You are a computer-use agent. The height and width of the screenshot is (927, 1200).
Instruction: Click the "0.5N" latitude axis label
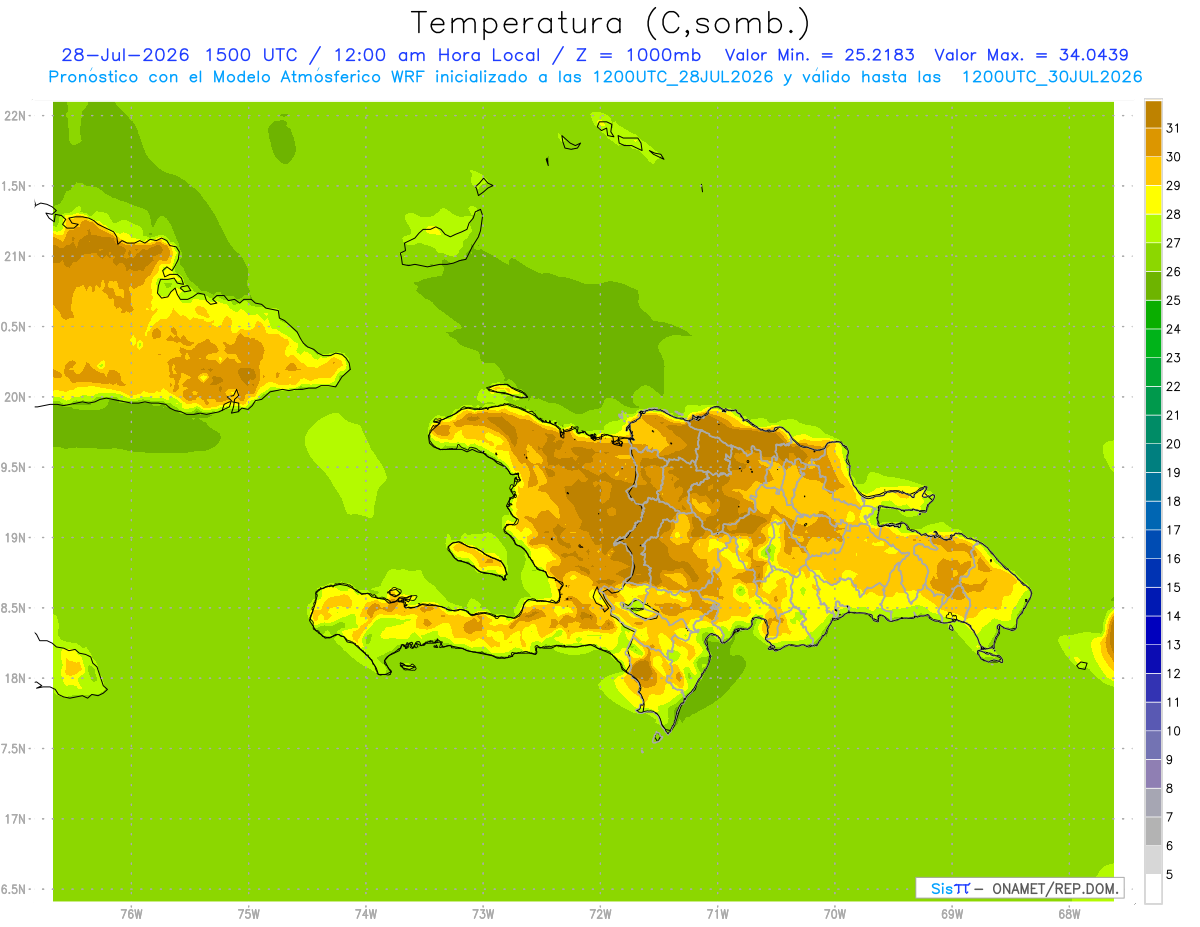15,327
